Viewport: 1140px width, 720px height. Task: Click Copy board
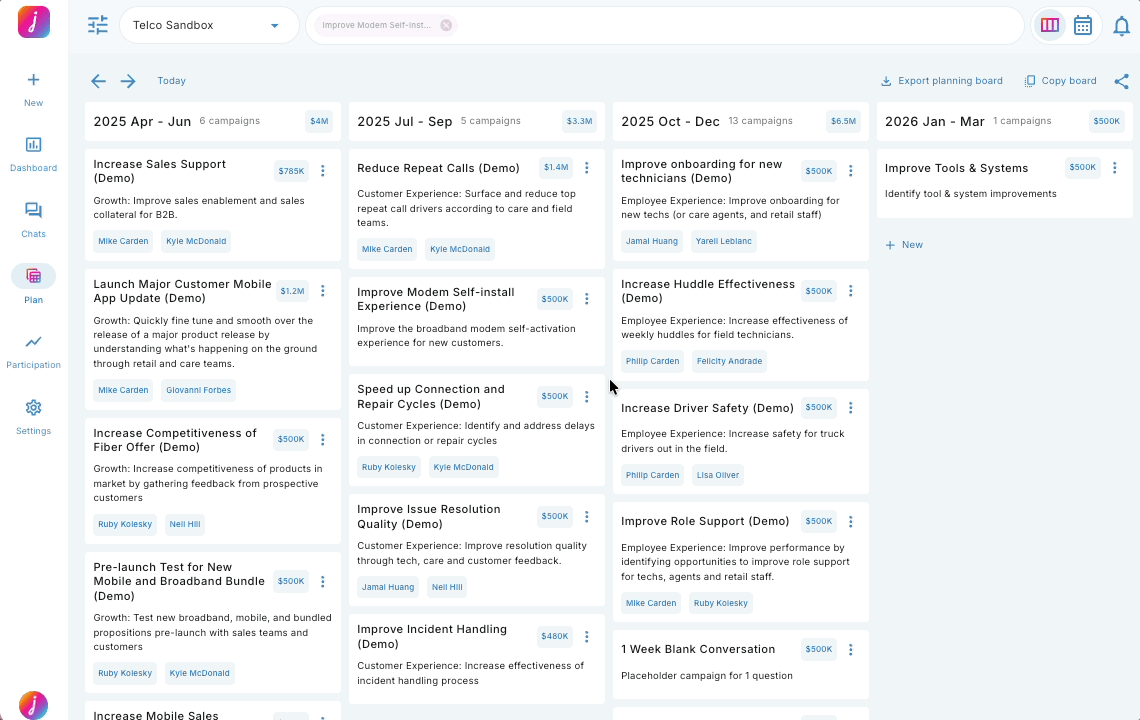pos(1060,81)
